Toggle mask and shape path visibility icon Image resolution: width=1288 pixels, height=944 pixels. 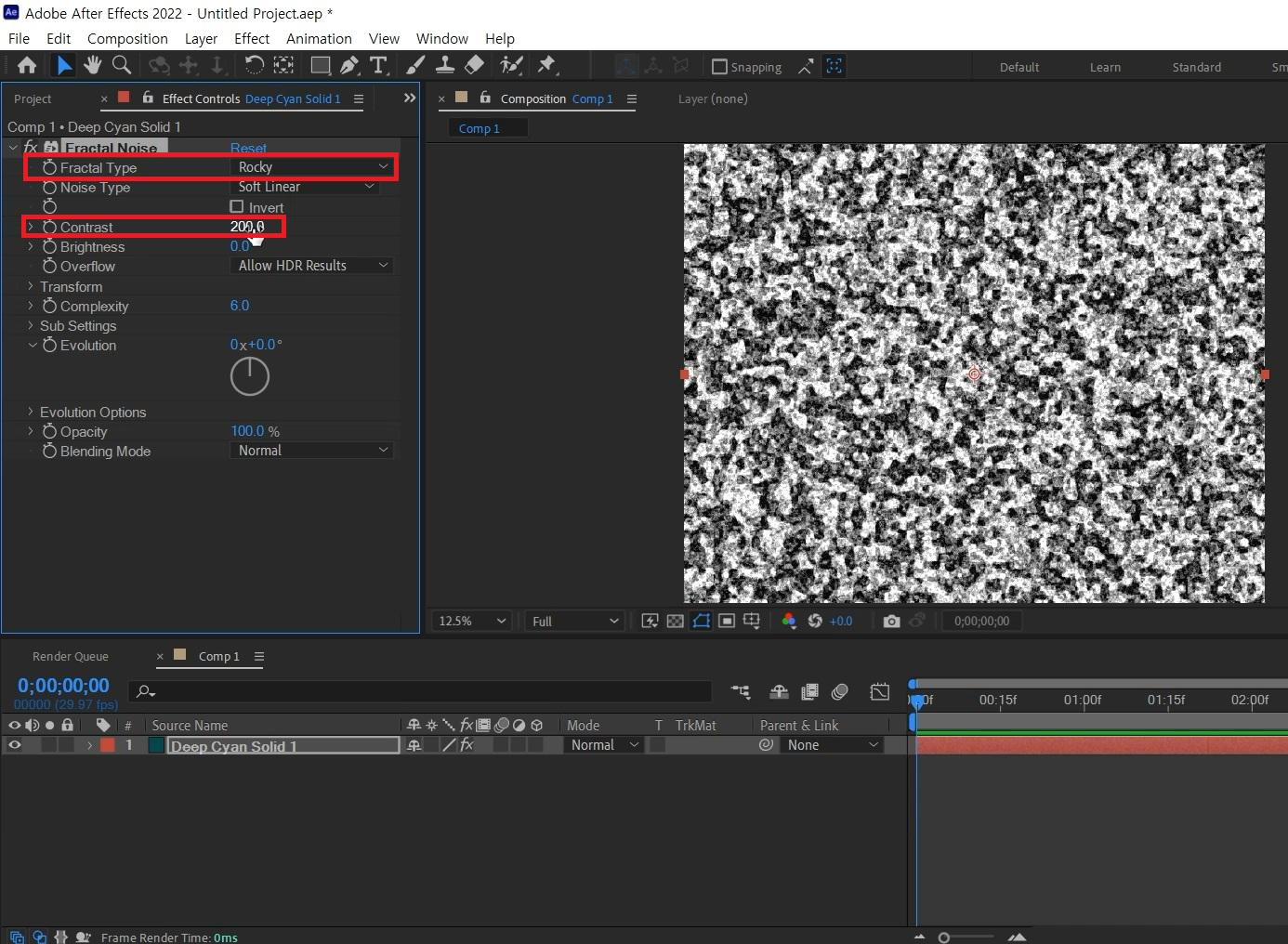pyautogui.click(x=701, y=621)
